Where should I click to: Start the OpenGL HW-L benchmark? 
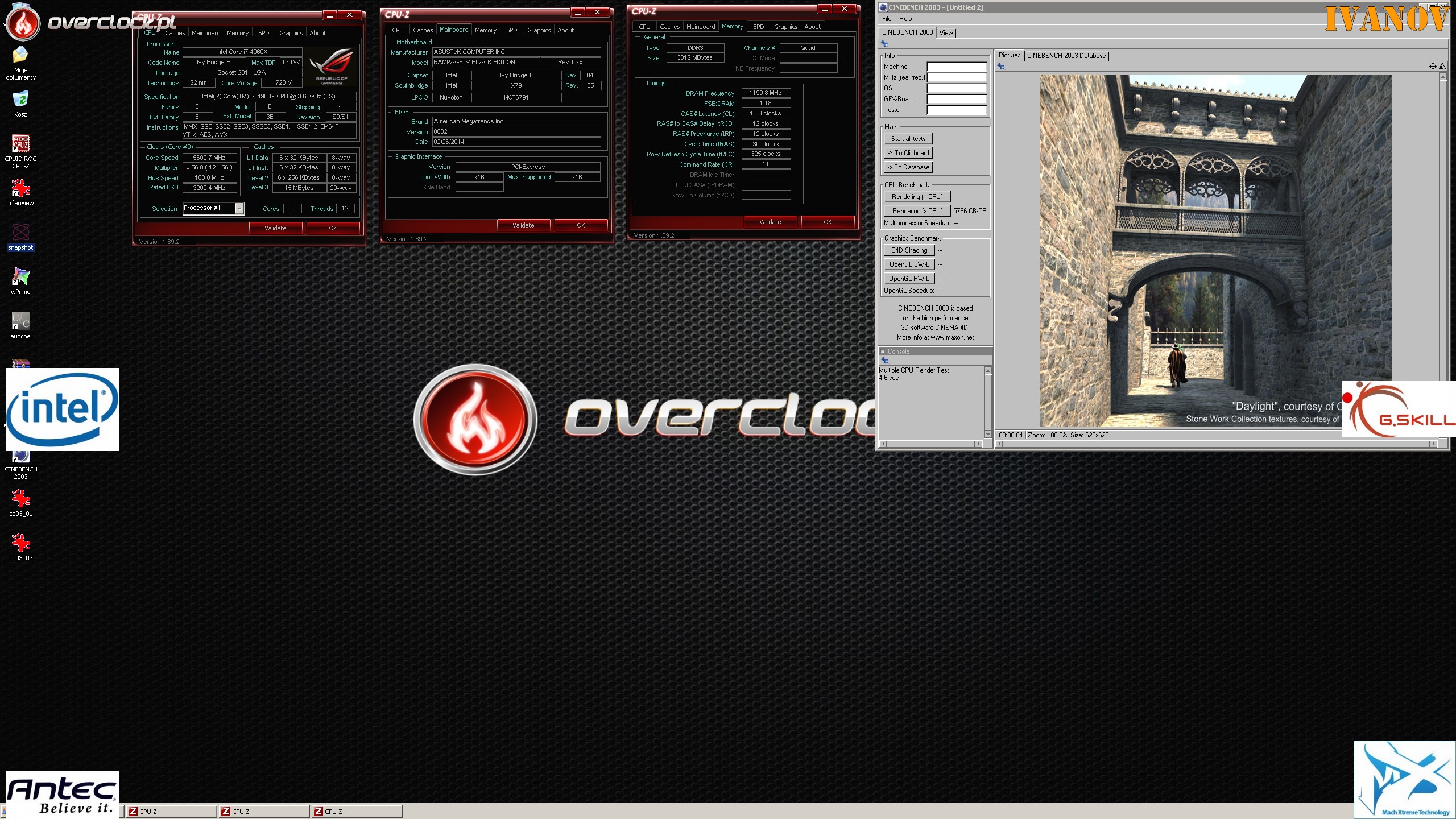point(909,279)
